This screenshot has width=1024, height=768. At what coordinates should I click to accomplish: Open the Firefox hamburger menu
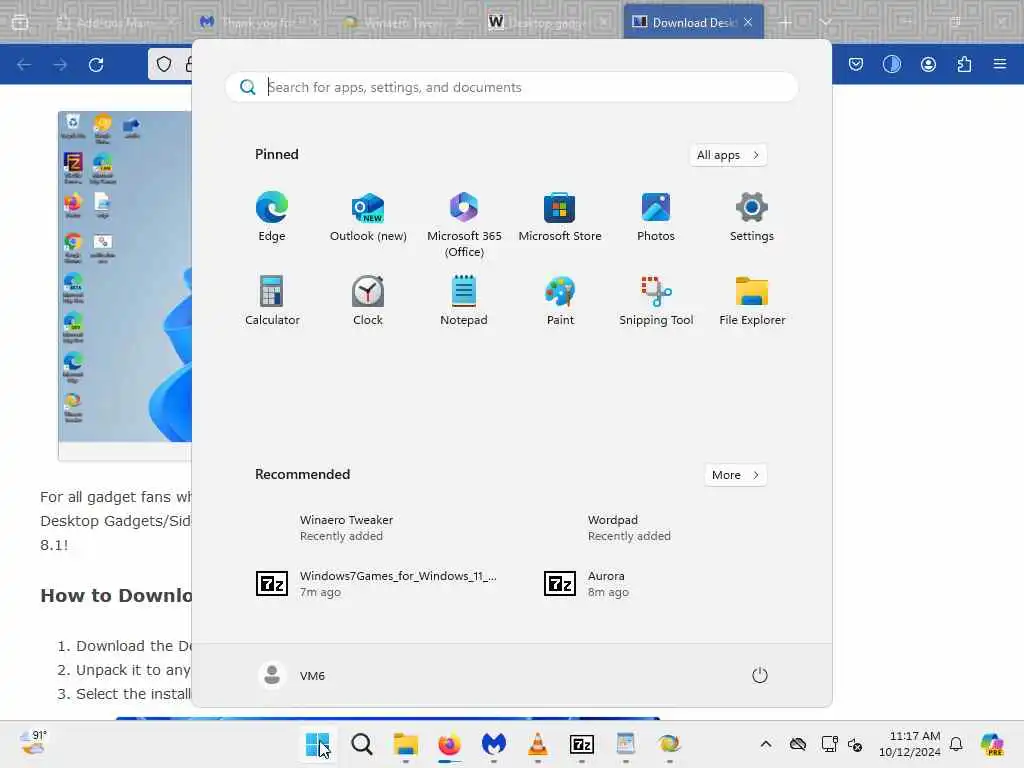tap(1000, 64)
